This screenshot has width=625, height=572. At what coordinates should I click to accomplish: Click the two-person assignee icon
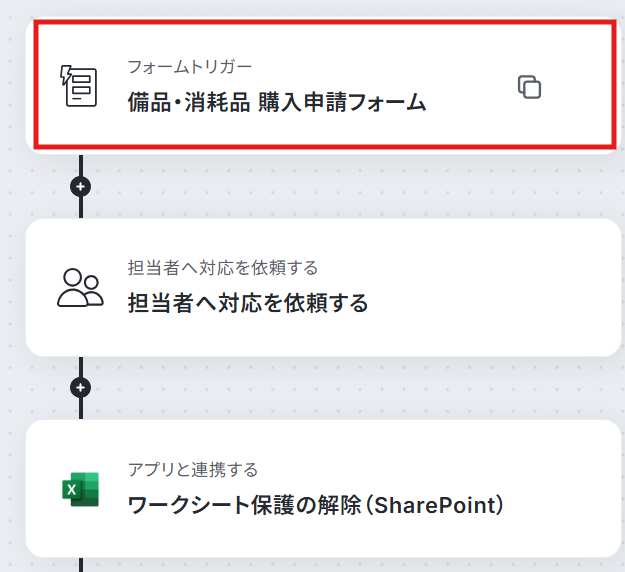click(x=80, y=288)
